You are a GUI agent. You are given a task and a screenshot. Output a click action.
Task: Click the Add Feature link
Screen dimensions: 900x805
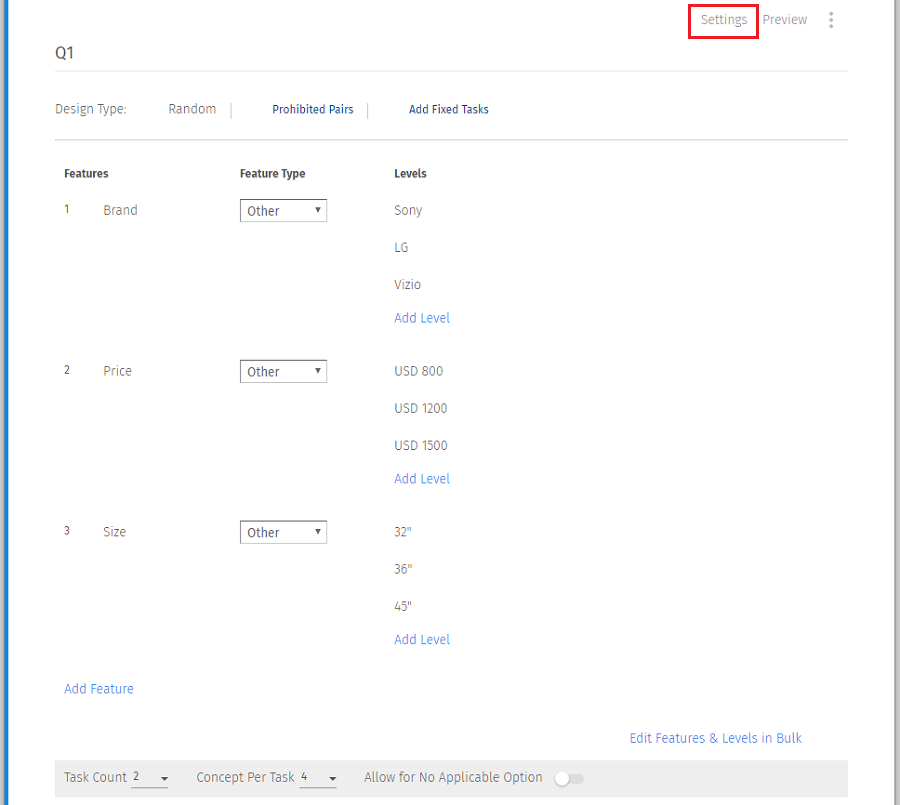[99, 689]
